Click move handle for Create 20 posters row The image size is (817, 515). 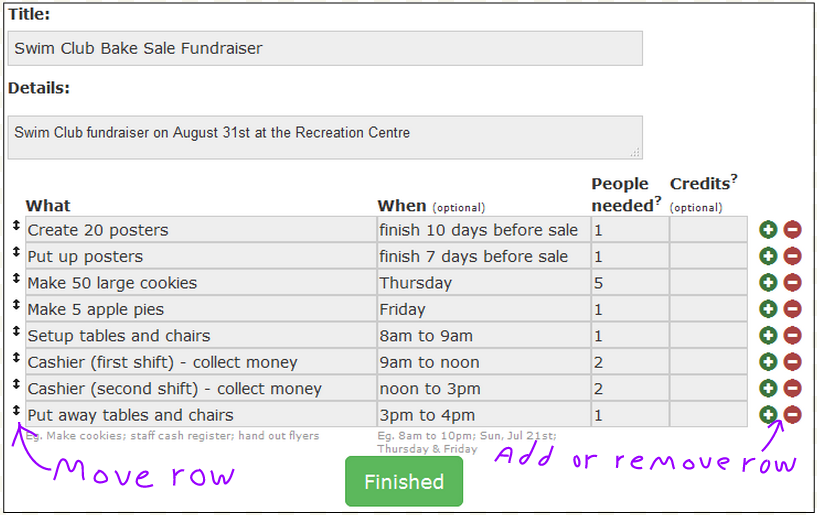pos(16,226)
